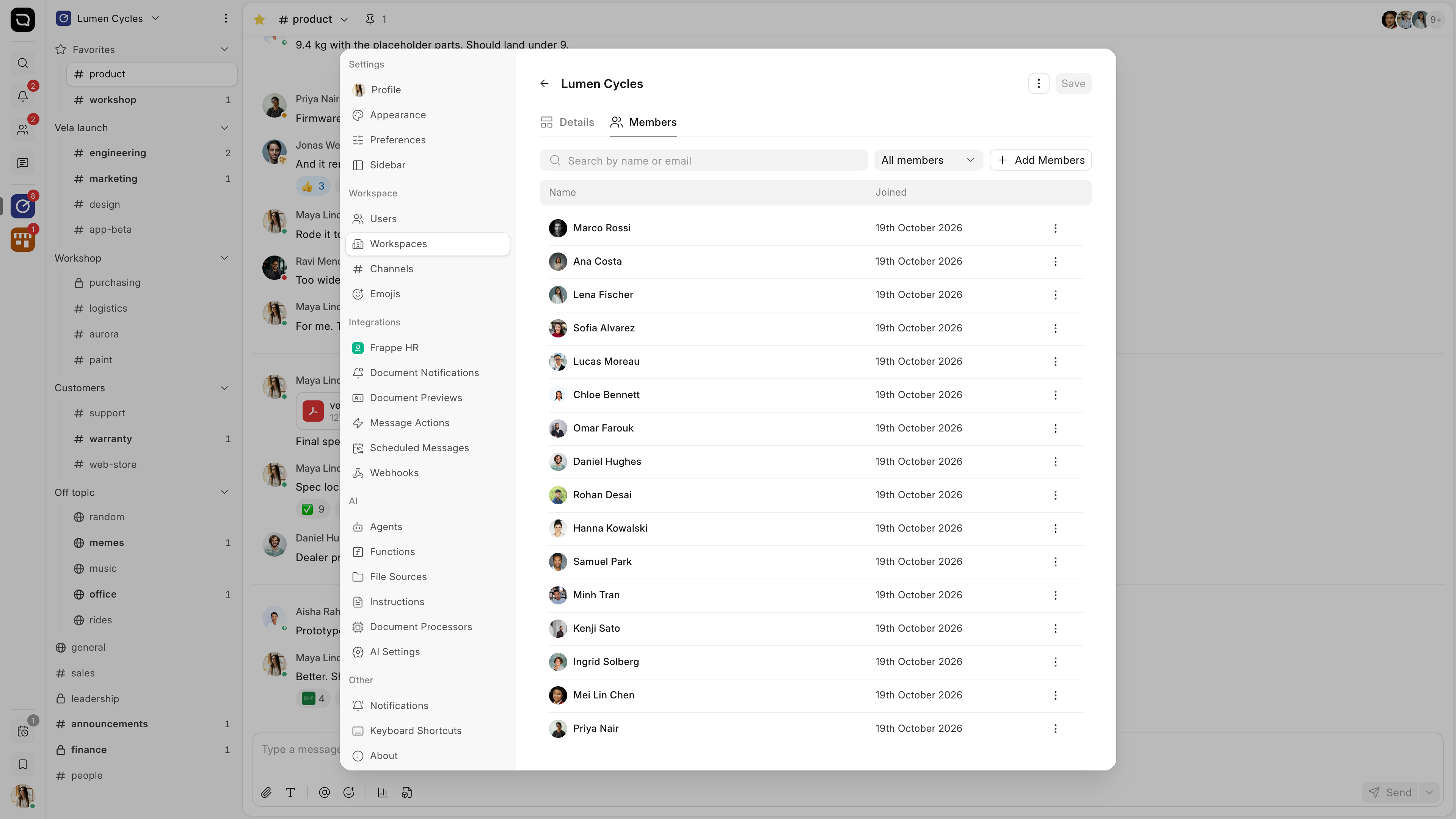The image size is (1456, 819).
Task: Open the search icon in left rail
Action: click(23, 63)
